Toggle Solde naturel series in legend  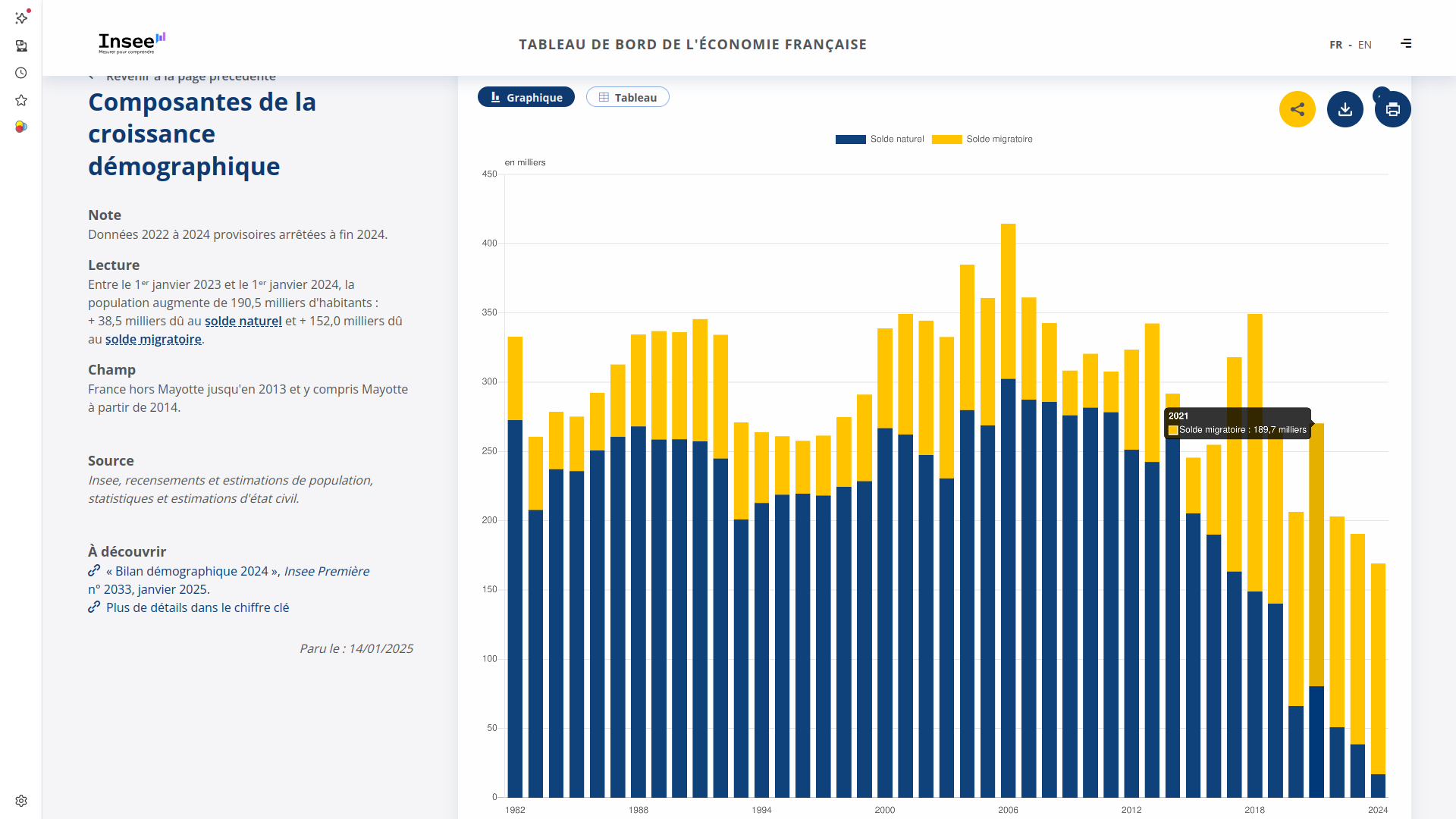click(880, 140)
